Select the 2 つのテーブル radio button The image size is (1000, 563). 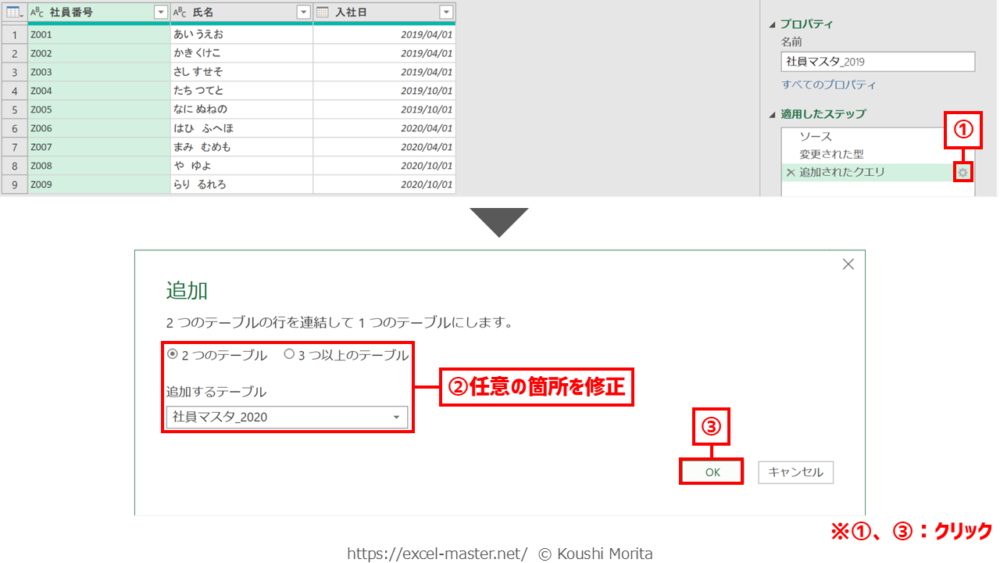173,354
